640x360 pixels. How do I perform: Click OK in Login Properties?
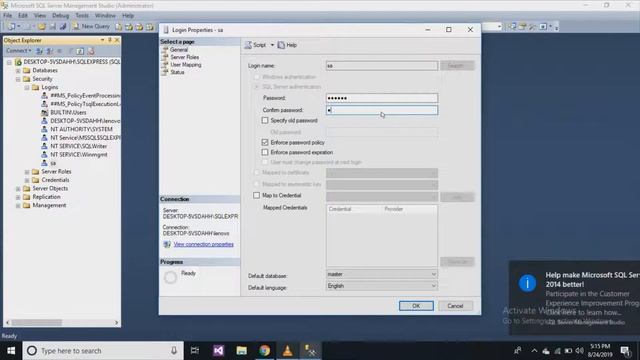pos(416,306)
